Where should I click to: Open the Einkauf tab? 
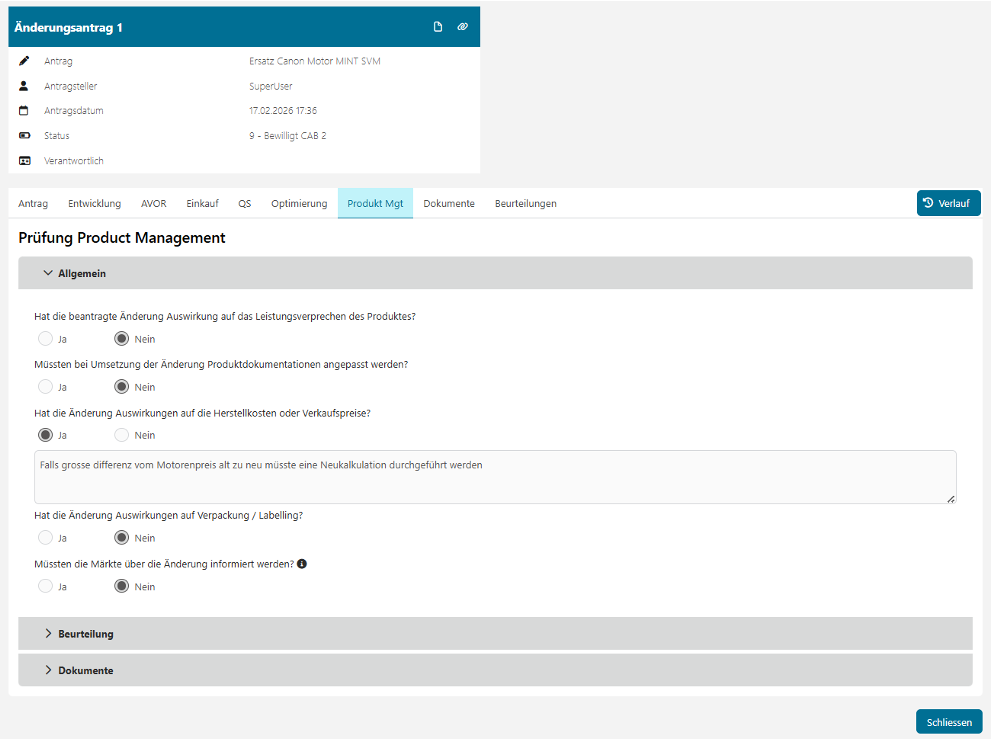[202, 203]
